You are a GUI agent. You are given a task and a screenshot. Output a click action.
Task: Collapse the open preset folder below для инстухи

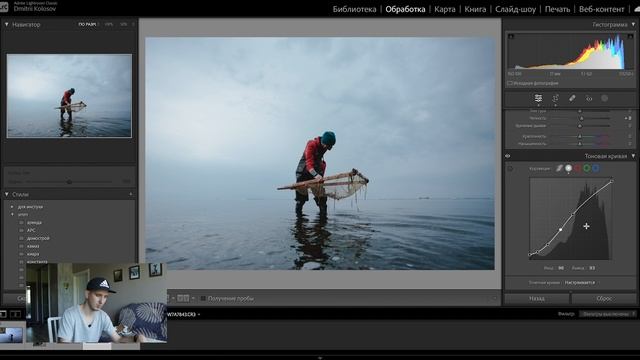click(12, 214)
